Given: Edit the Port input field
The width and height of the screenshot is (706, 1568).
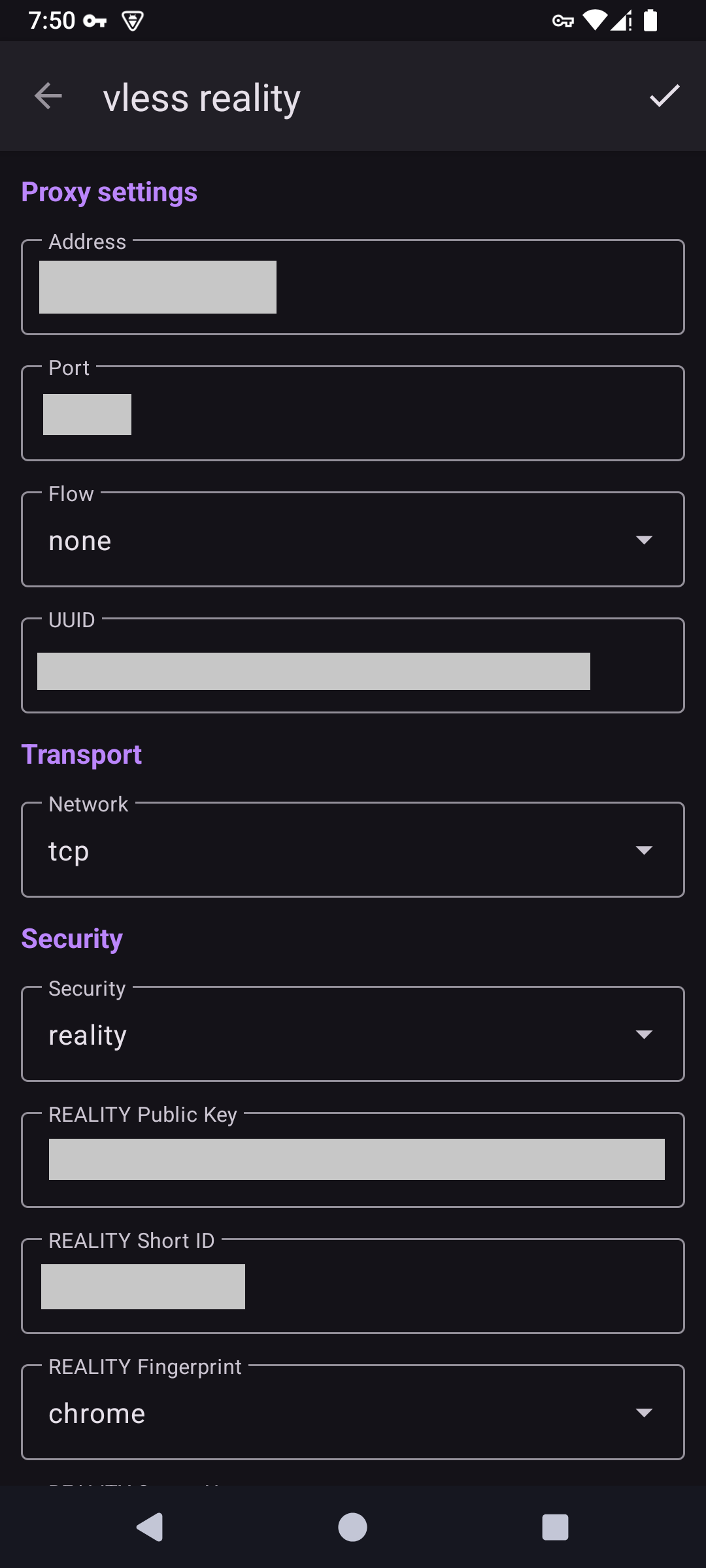Looking at the screenshot, I should coord(353,414).
